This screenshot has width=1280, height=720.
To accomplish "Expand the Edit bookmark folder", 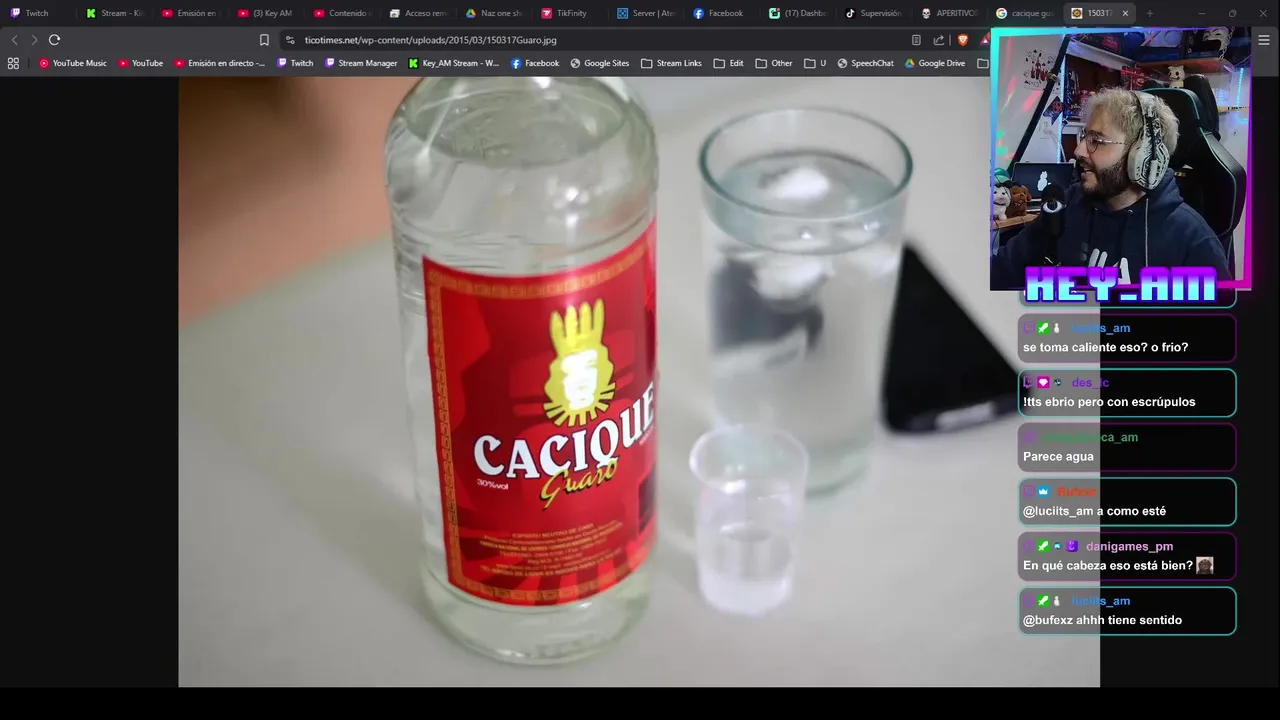I will point(728,63).
